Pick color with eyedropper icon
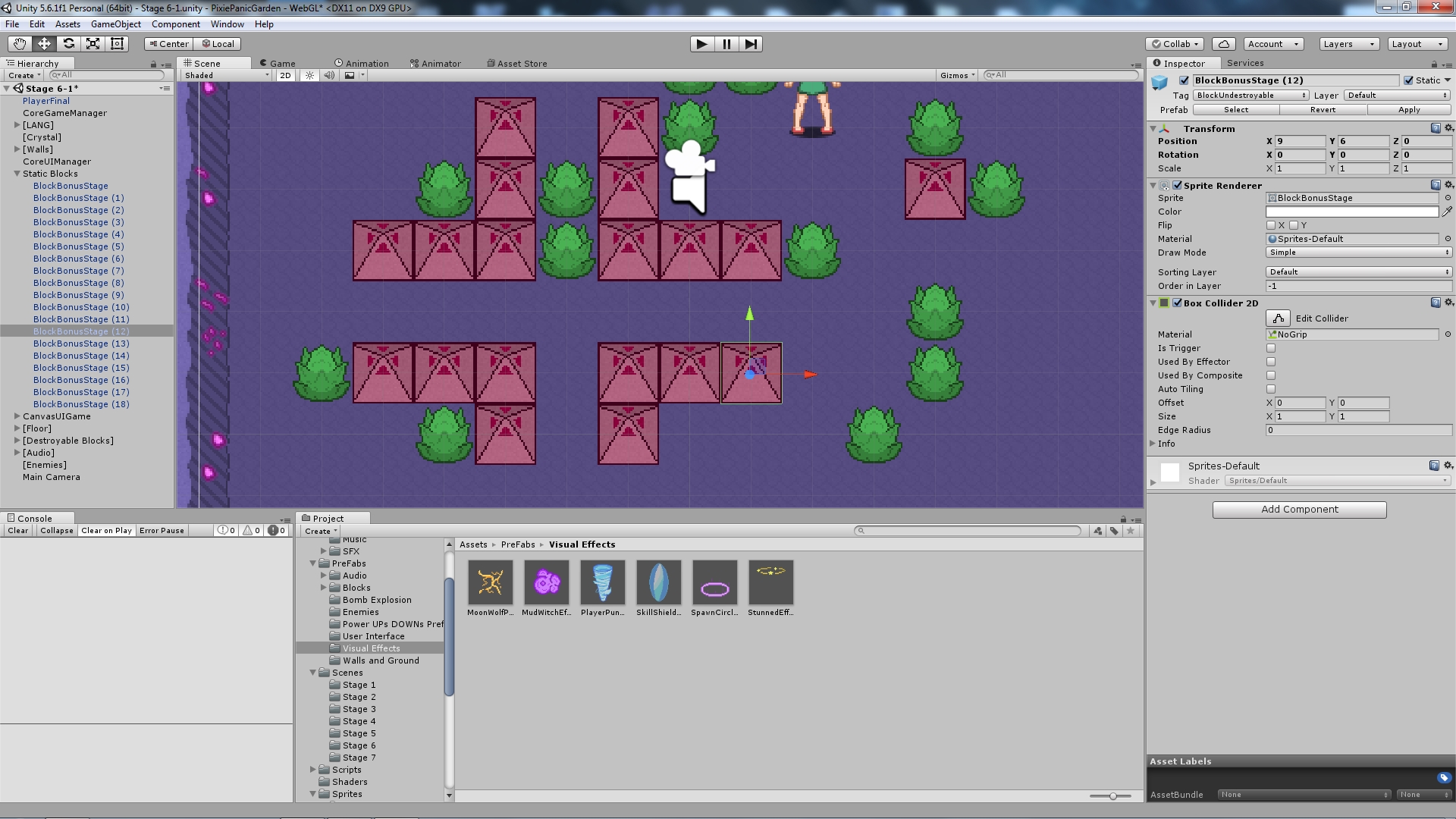This screenshot has width=1456, height=819. tap(1447, 212)
